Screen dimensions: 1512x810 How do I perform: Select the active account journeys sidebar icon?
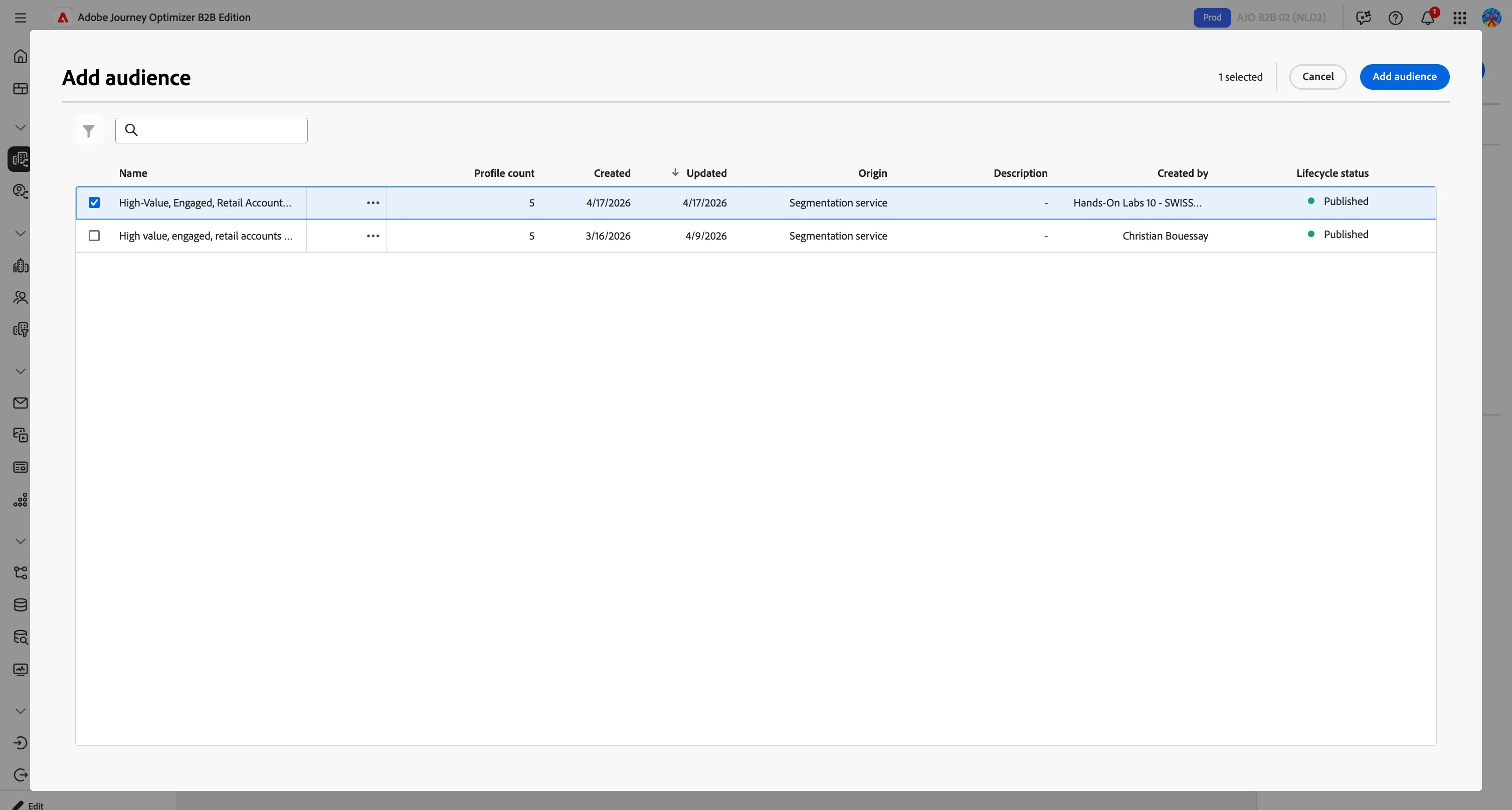20,159
